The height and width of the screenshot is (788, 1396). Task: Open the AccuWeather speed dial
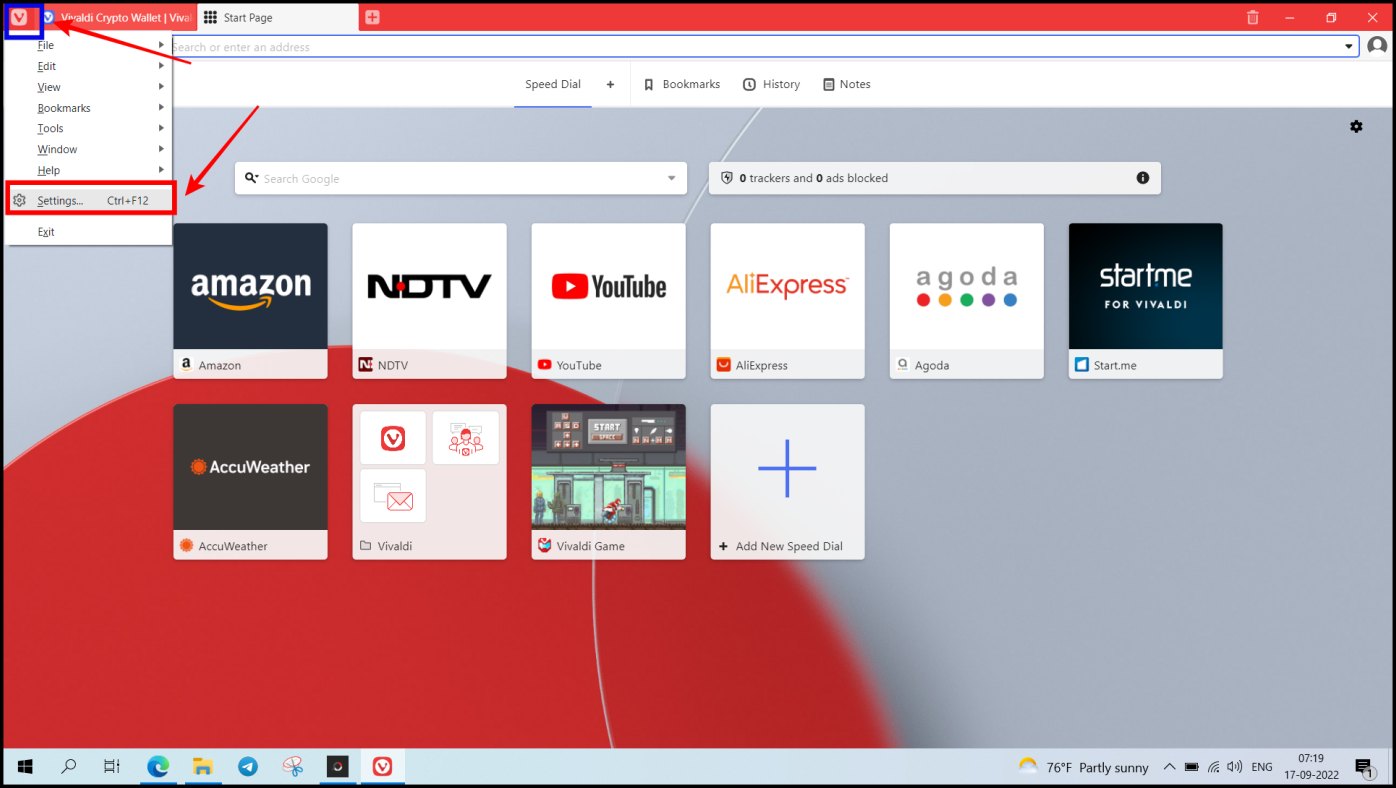pos(250,481)
